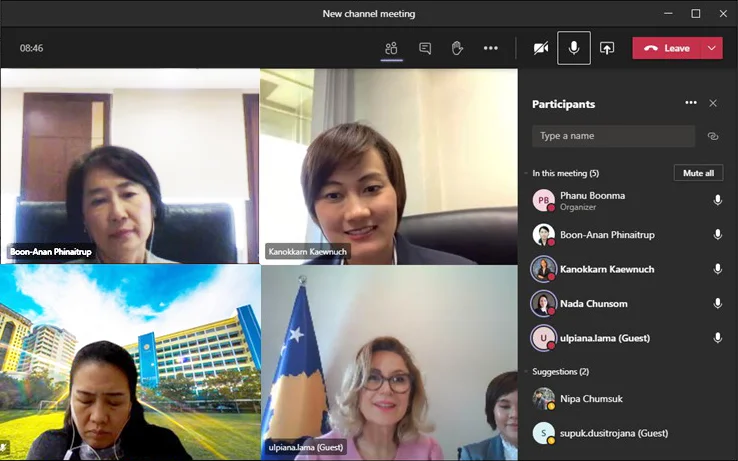Expand the Leave button dropdown arrow
Image resolution: width=738 pixels, height=461 pixels.
point(711,48)
